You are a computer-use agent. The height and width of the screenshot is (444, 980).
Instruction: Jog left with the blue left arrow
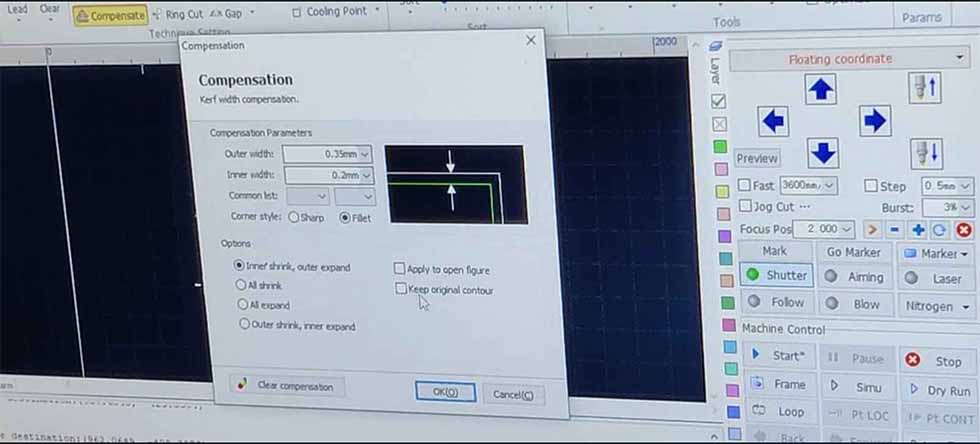tap(773, 121)
